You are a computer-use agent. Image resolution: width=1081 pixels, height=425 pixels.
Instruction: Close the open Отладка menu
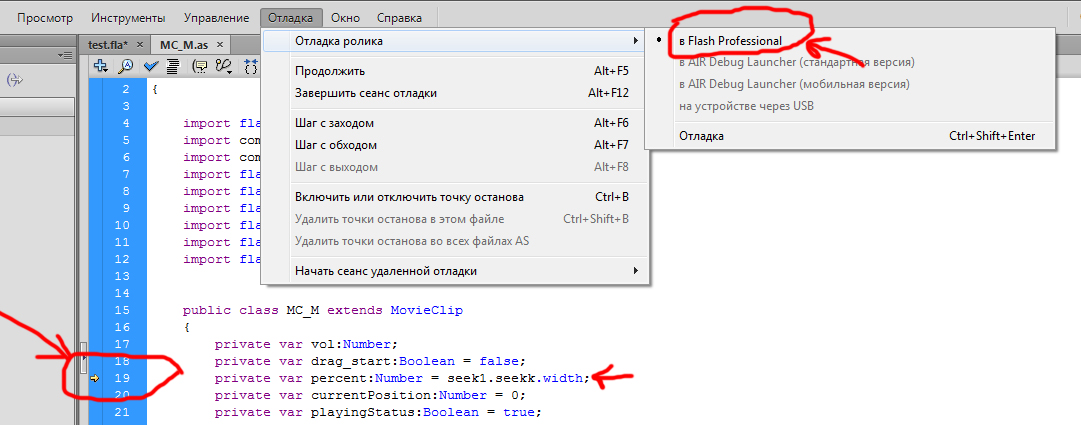[x=292, y=18]
